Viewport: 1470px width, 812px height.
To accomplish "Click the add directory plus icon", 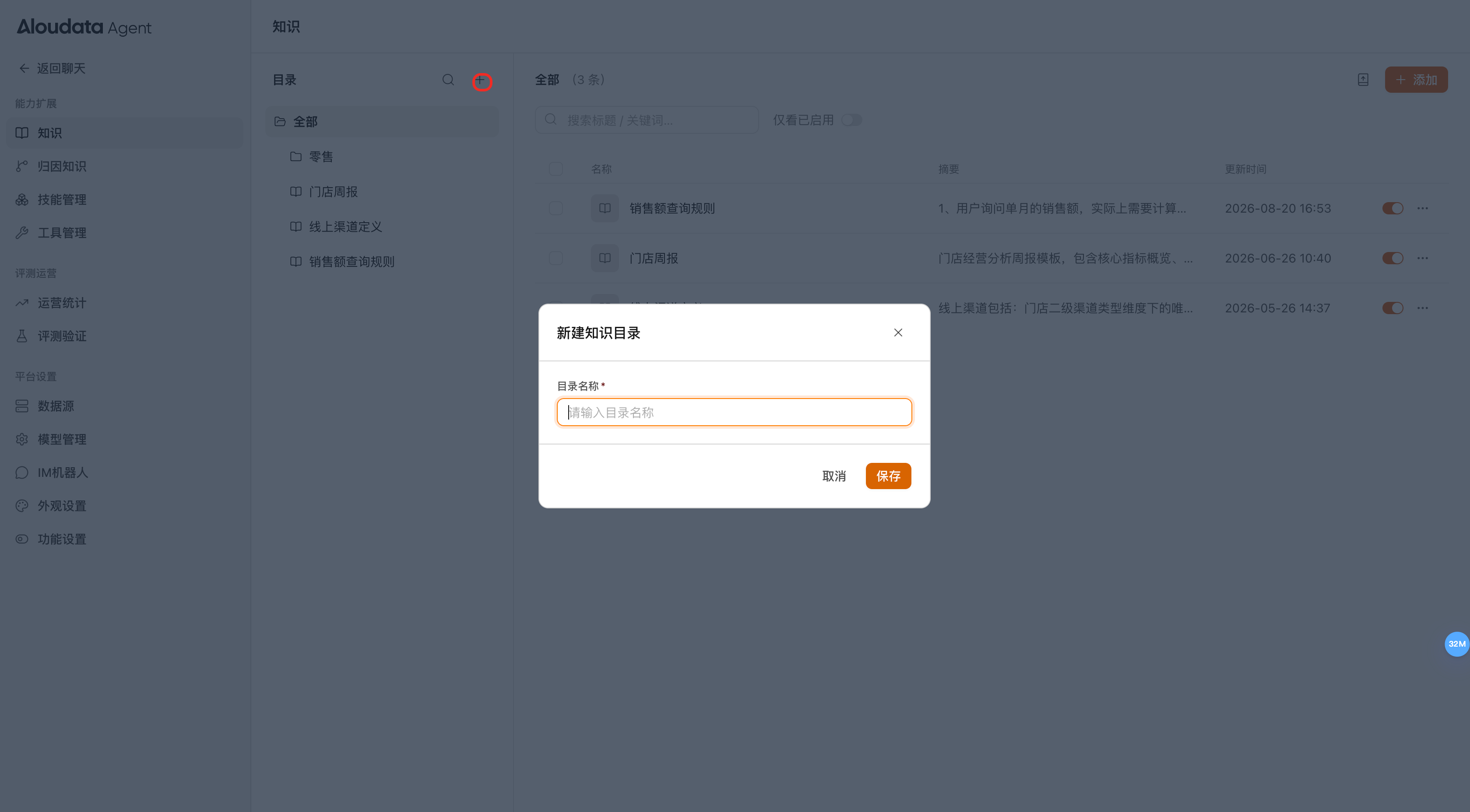I will (480, 80).
